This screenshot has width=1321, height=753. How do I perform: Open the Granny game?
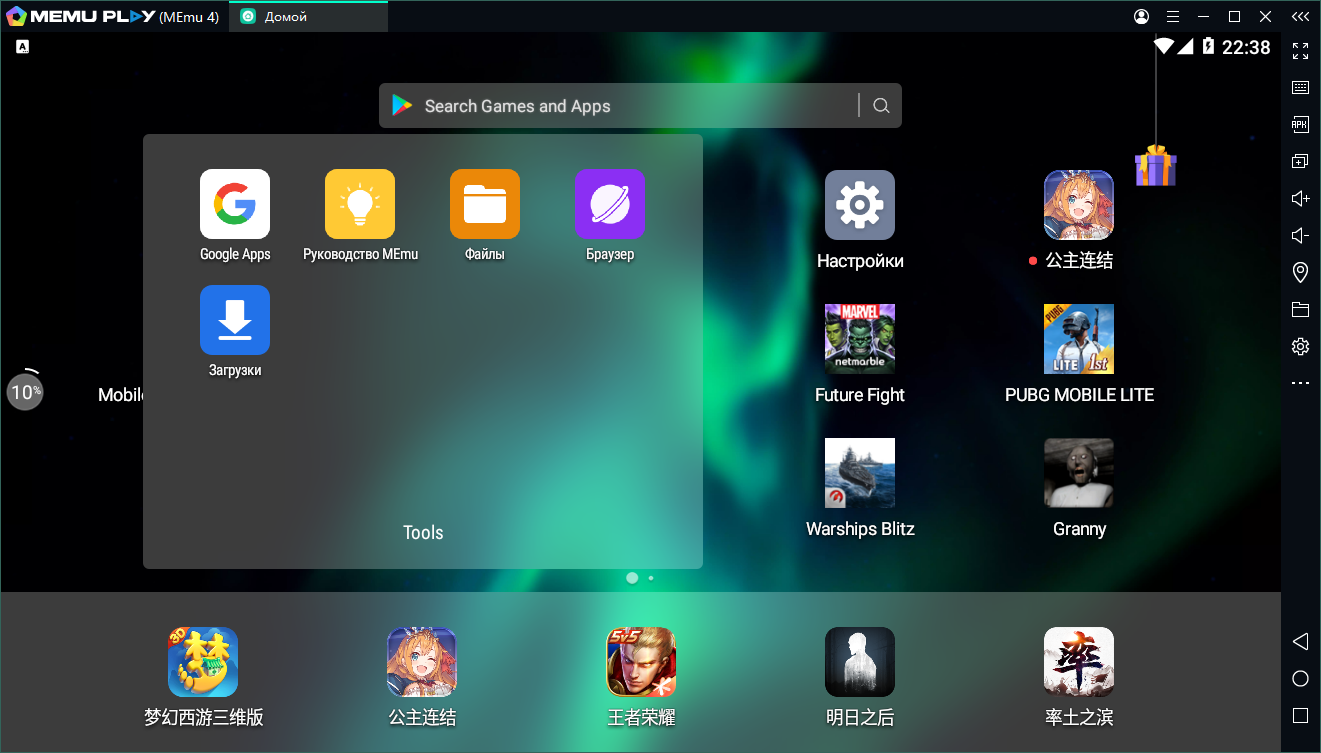coord(1079,473)
